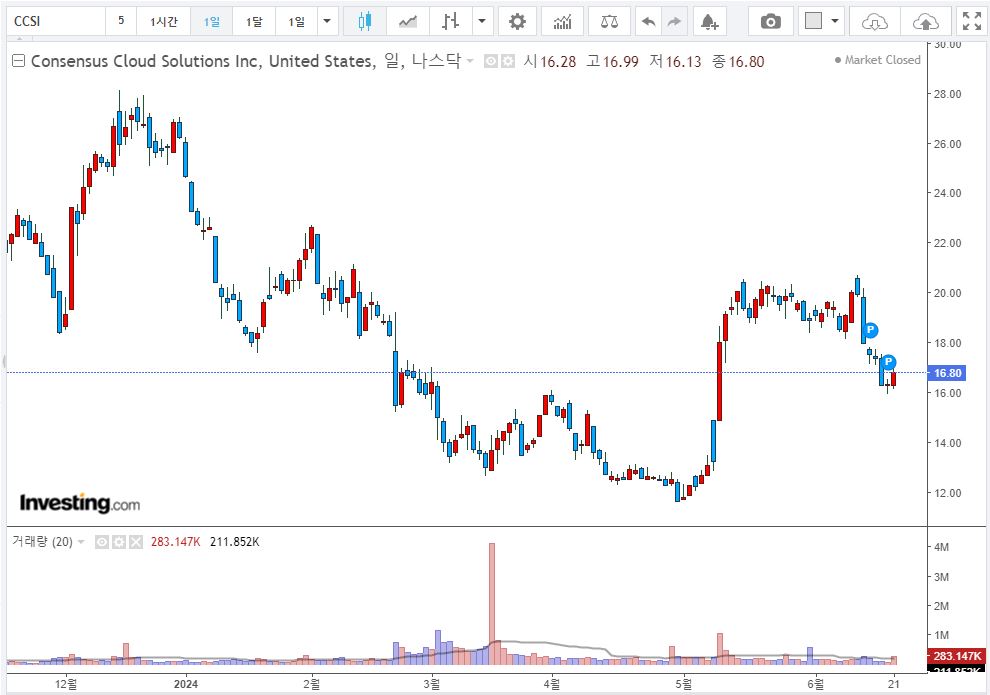The image size is (990, 695).
Task: Click the 2024 time axis label
Action: (x=186, y=684)
